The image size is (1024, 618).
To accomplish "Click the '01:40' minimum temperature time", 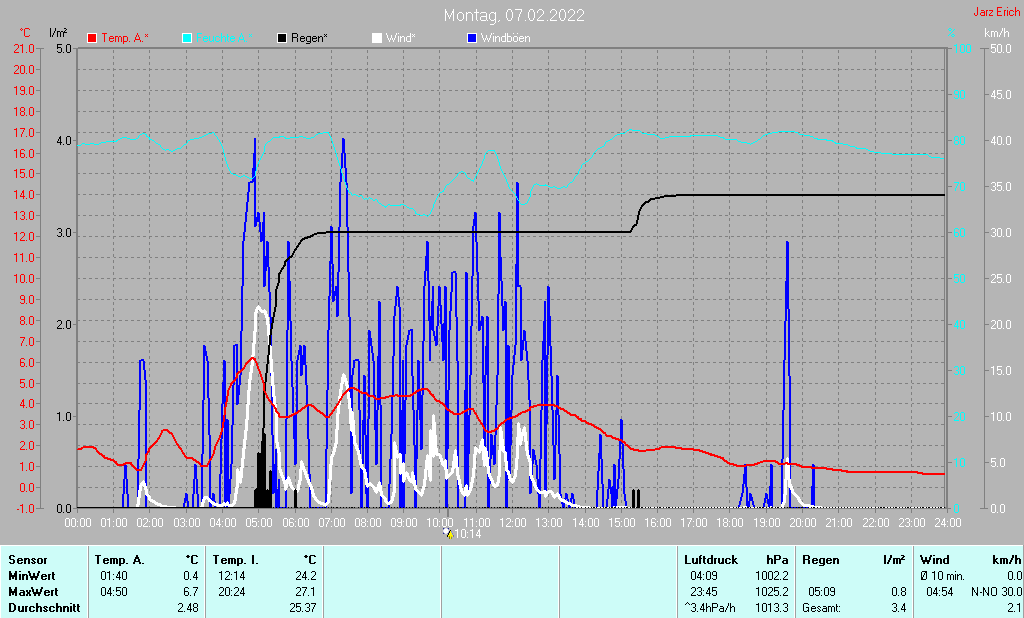I will pos(114,576).
